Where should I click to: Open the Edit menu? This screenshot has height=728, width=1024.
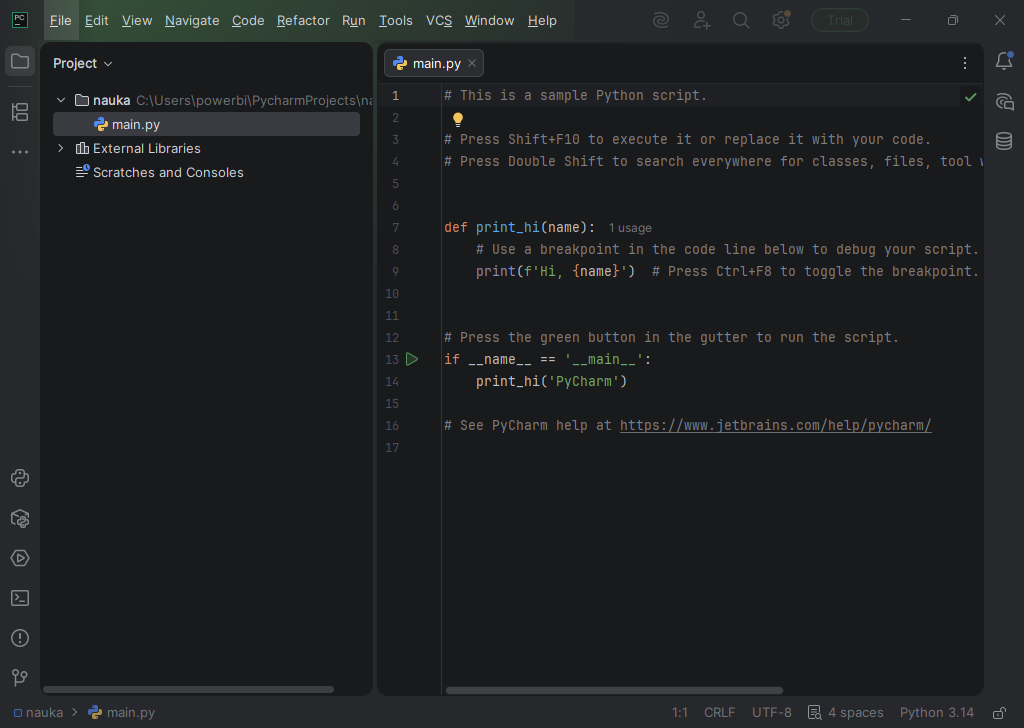(97, 20)
